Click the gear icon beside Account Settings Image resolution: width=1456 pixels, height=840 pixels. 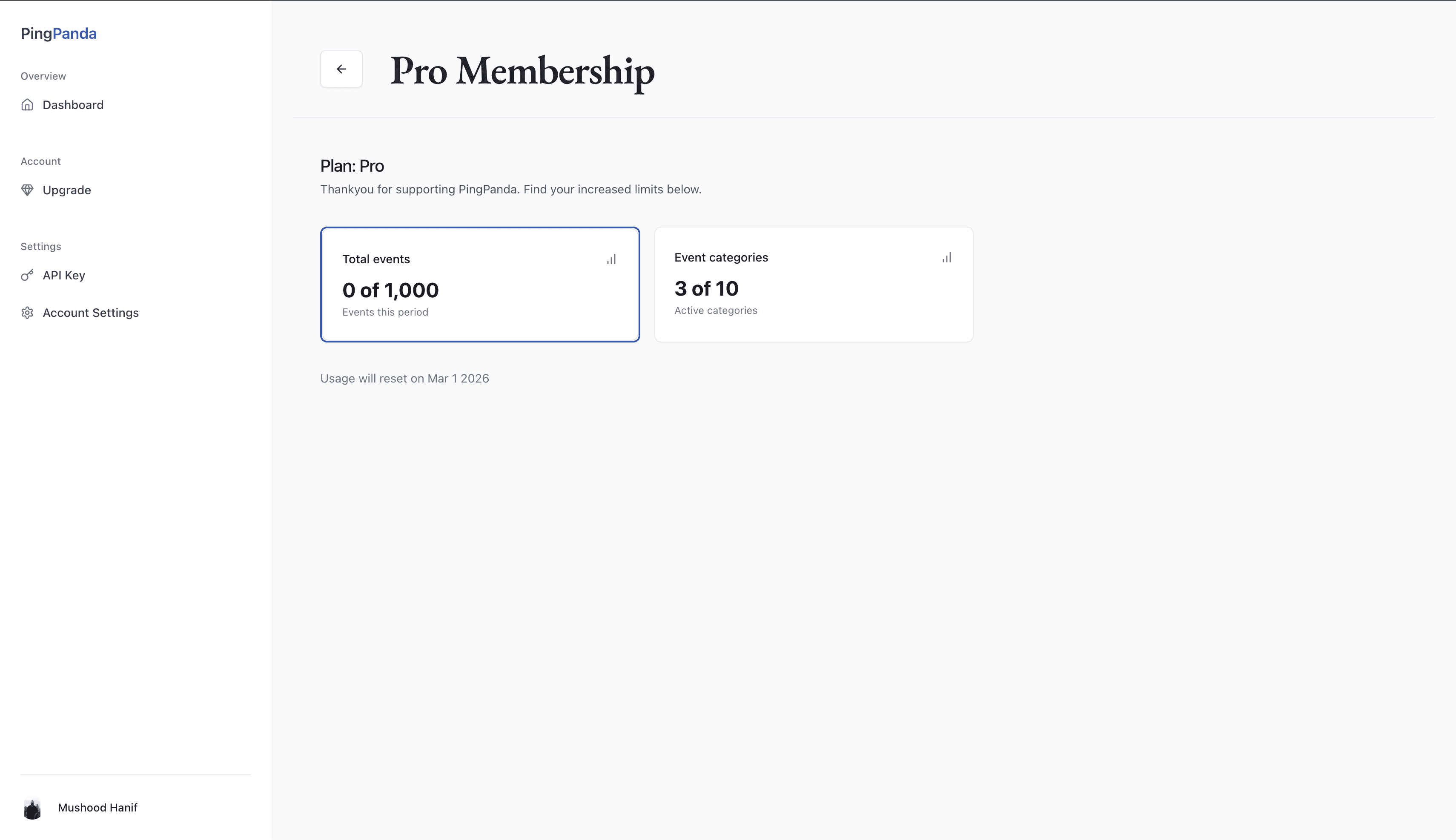(x=27, y=313)
